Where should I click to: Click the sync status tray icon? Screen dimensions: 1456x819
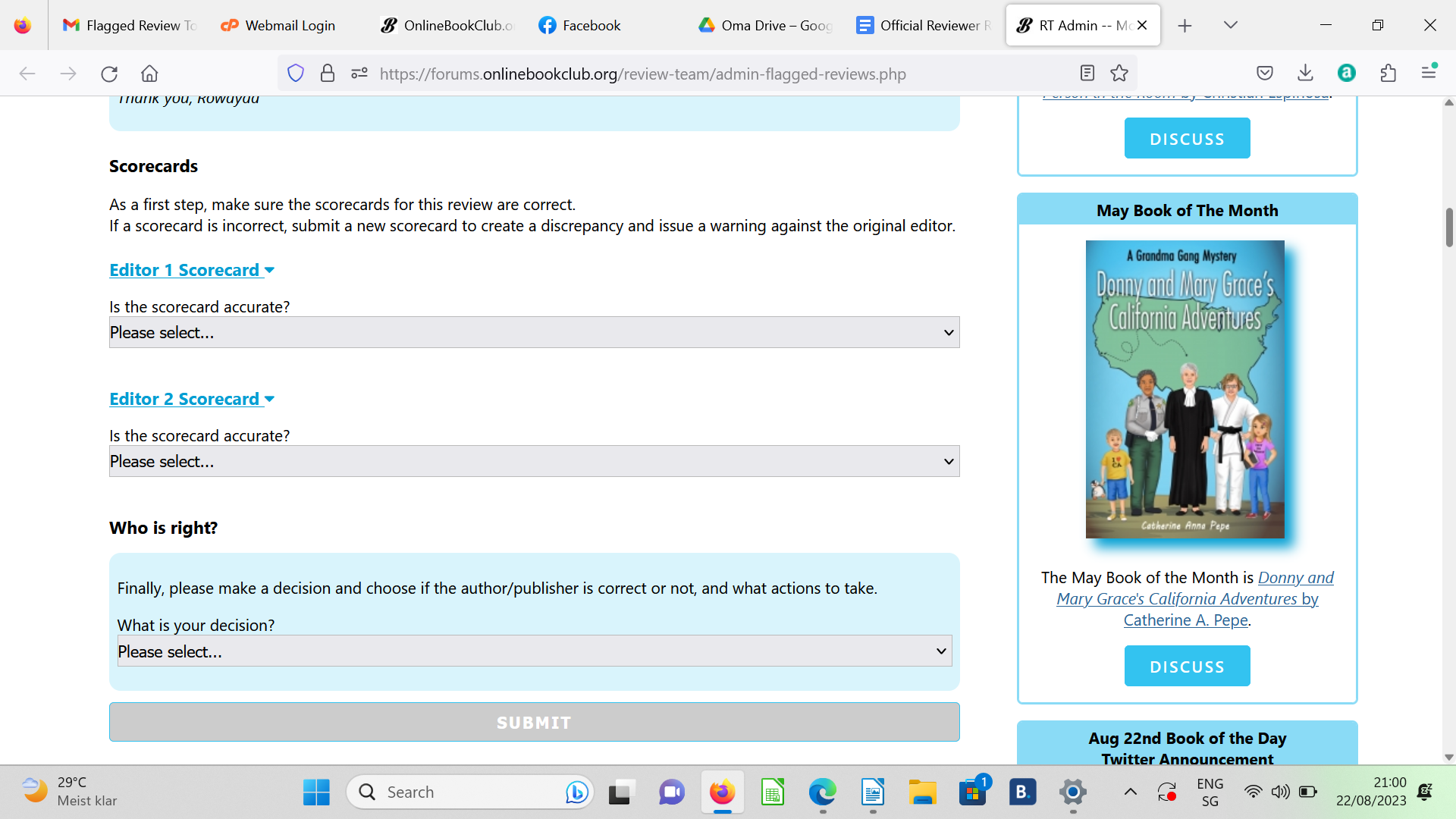click(x=1167, y=792)
